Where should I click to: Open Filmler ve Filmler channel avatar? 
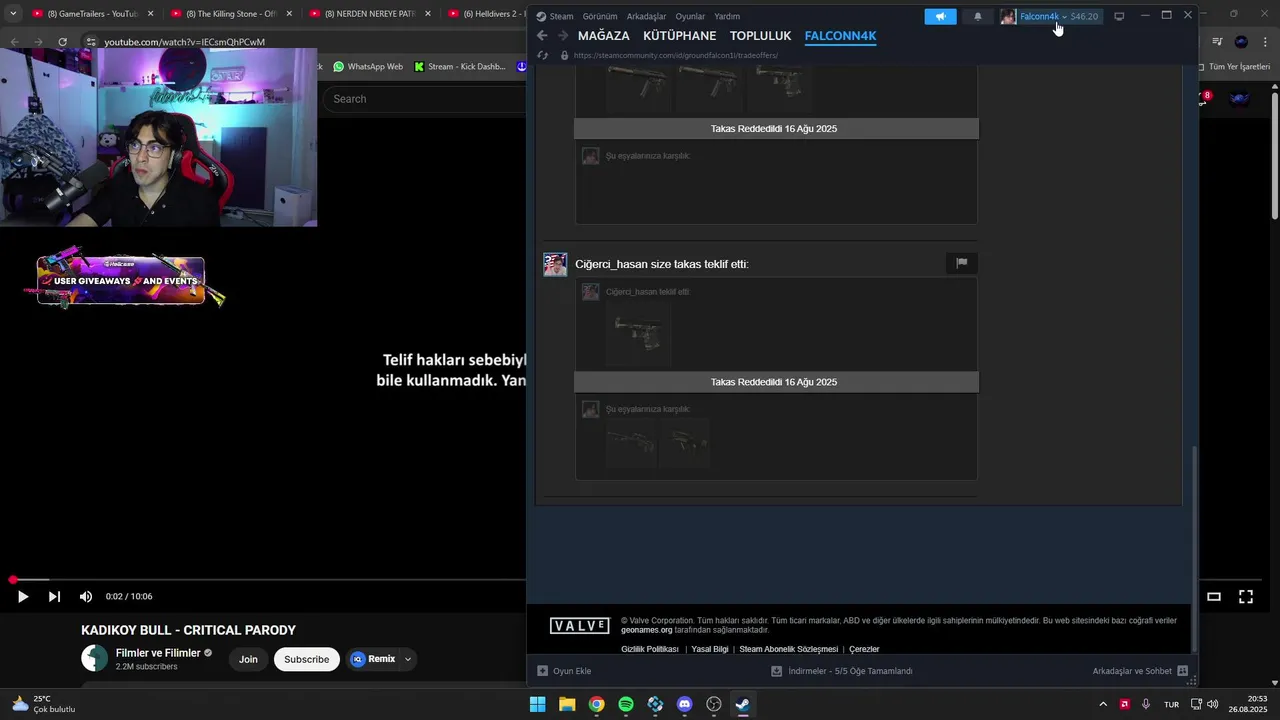click(94, 658)
